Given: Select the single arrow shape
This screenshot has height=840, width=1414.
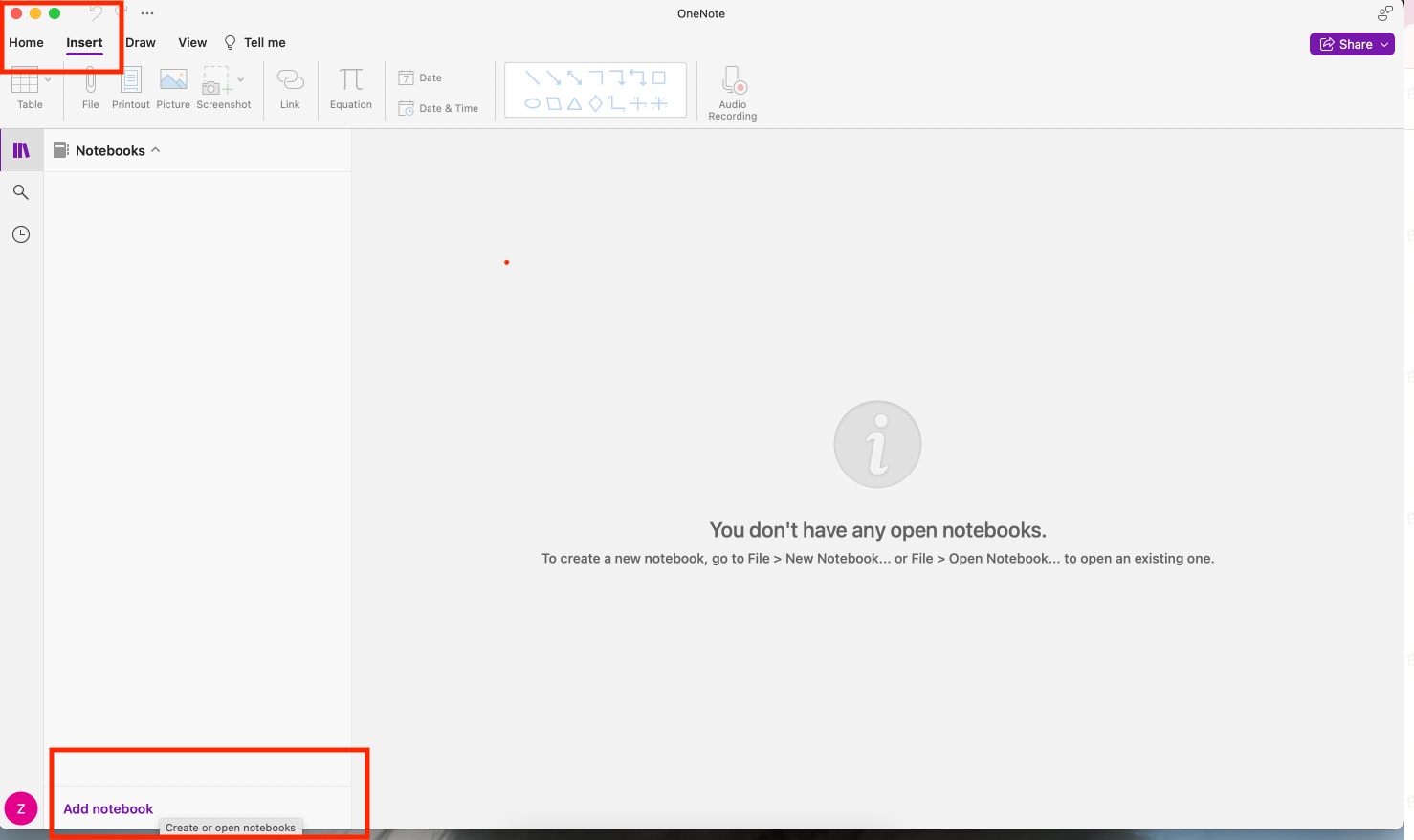Looking at the screenshot, I should tap(554, 77).
